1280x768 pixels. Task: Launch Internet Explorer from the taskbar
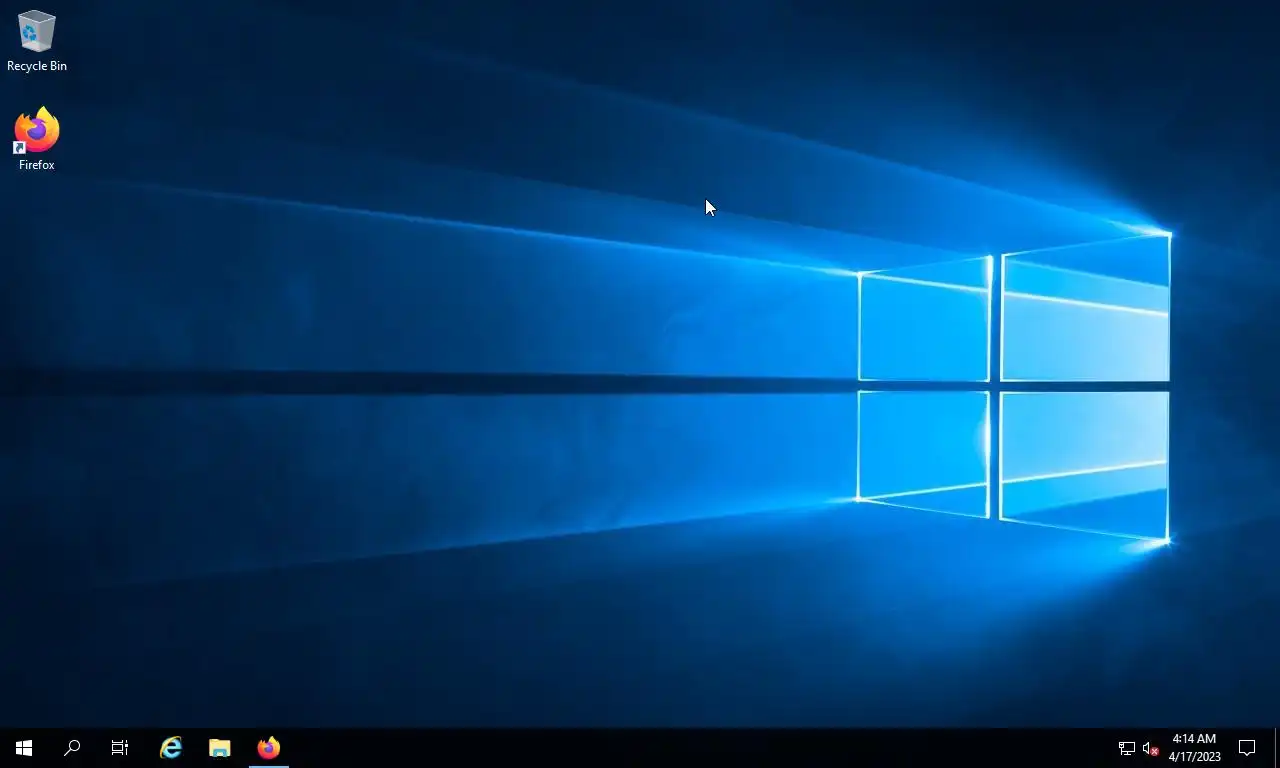(171, 748)
